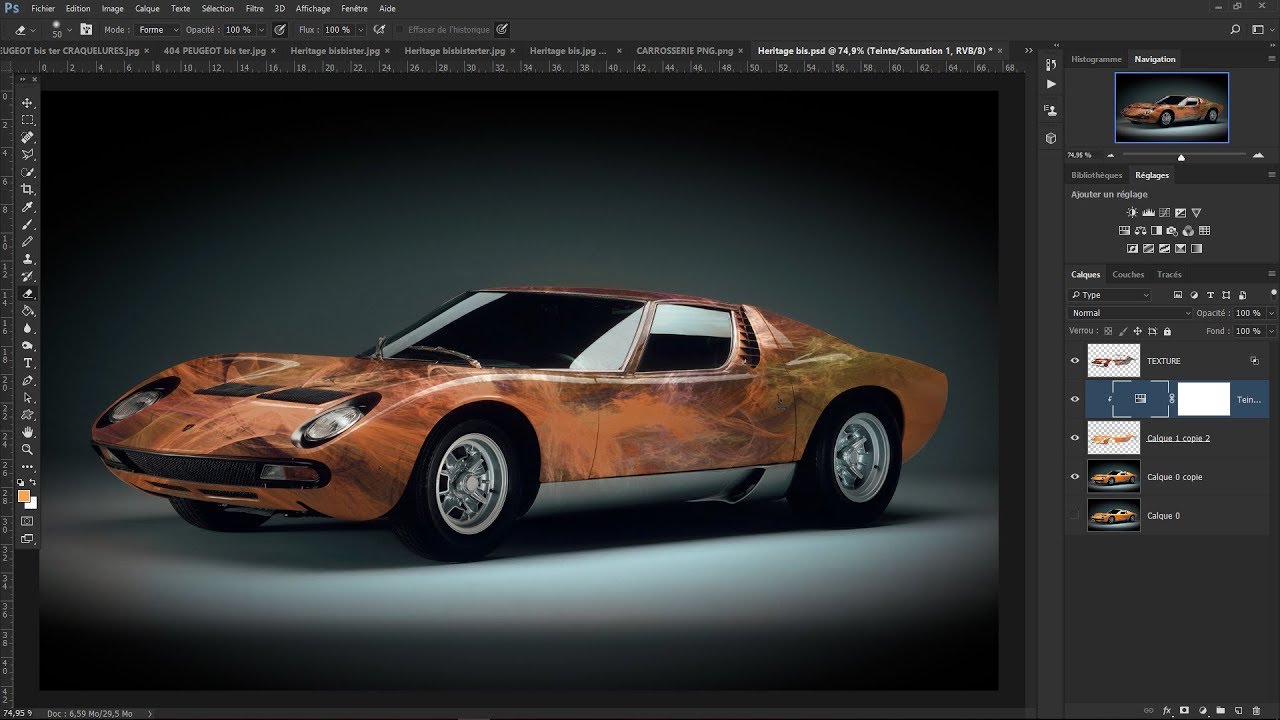1280x720 pixels.
Task: Switch to Heritage bisbister.jpg document tab
Action: click(335, 50)
